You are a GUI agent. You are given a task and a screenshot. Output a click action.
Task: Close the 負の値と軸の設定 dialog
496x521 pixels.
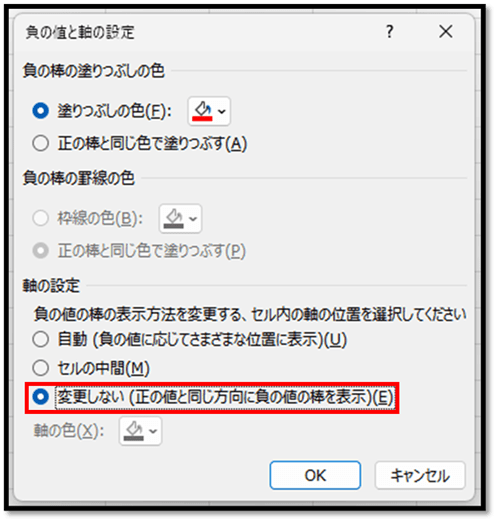[x=446, y=32]
